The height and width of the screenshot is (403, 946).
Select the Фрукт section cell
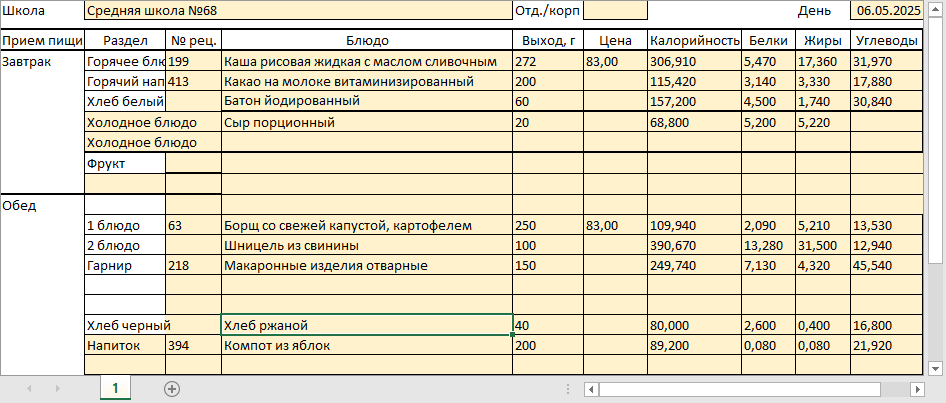pyautogui.click(x=125, y=163)
